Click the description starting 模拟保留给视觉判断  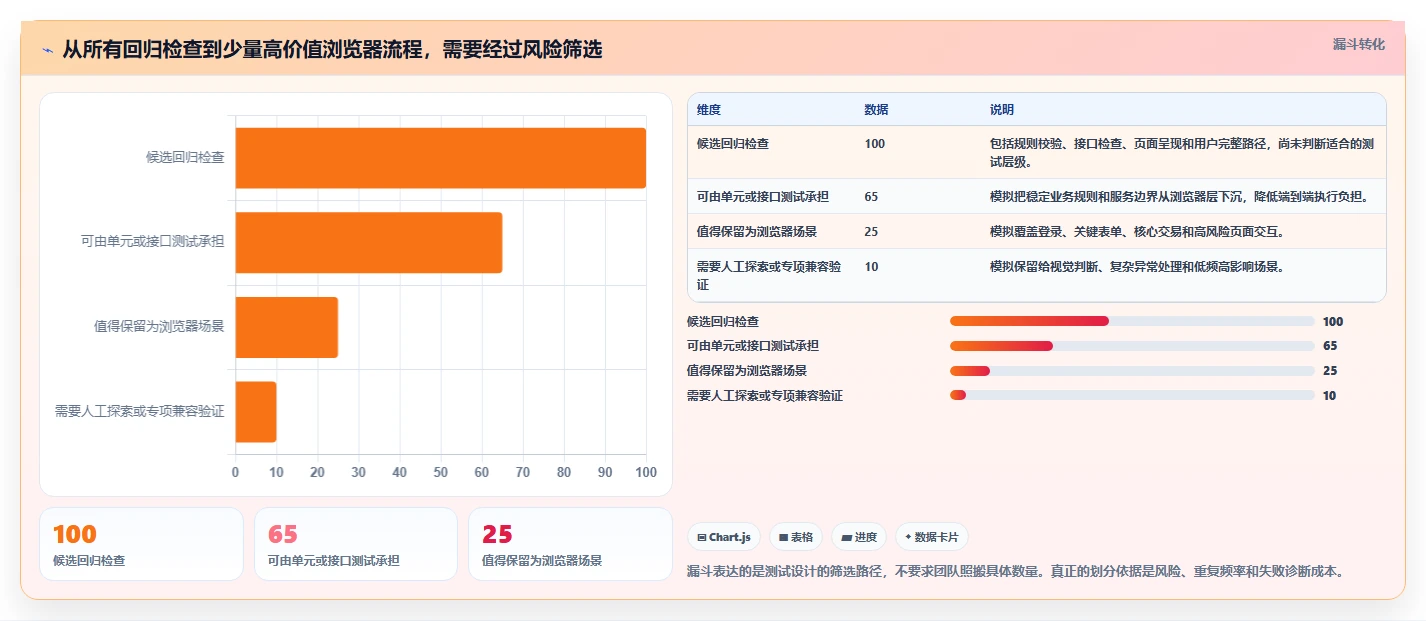pyautogui.click(x=1136, y=267)
